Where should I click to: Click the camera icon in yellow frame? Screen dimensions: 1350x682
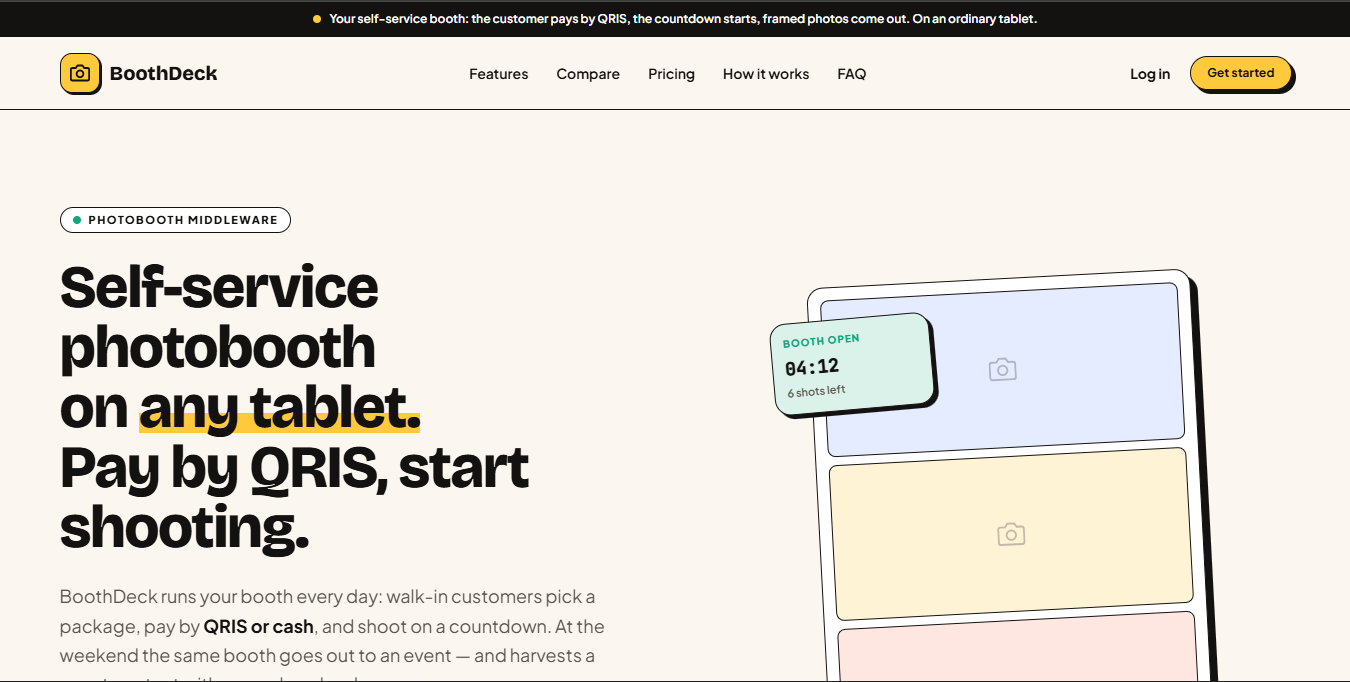1011,534
